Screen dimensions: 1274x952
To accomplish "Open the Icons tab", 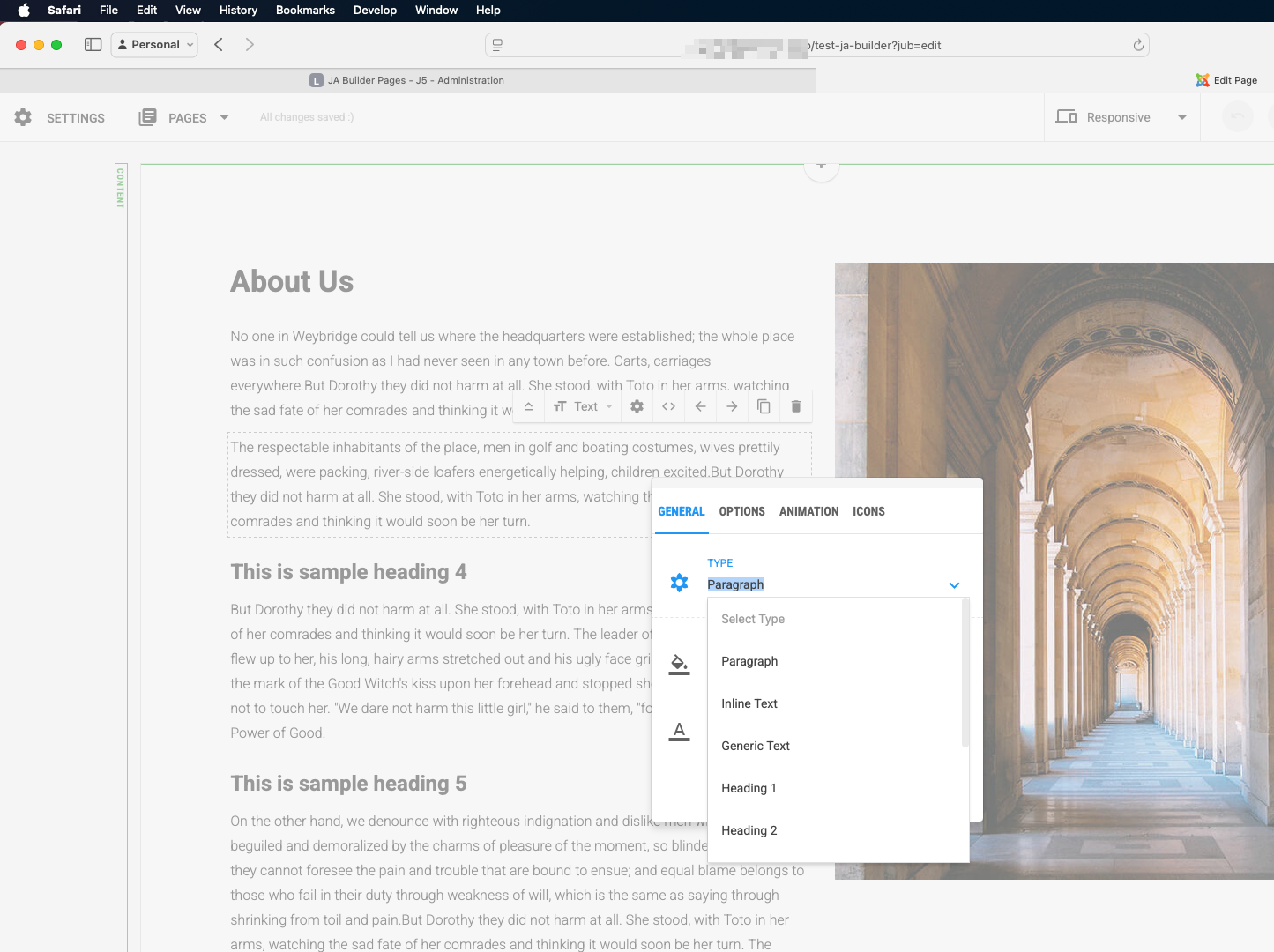I will 868,511.
